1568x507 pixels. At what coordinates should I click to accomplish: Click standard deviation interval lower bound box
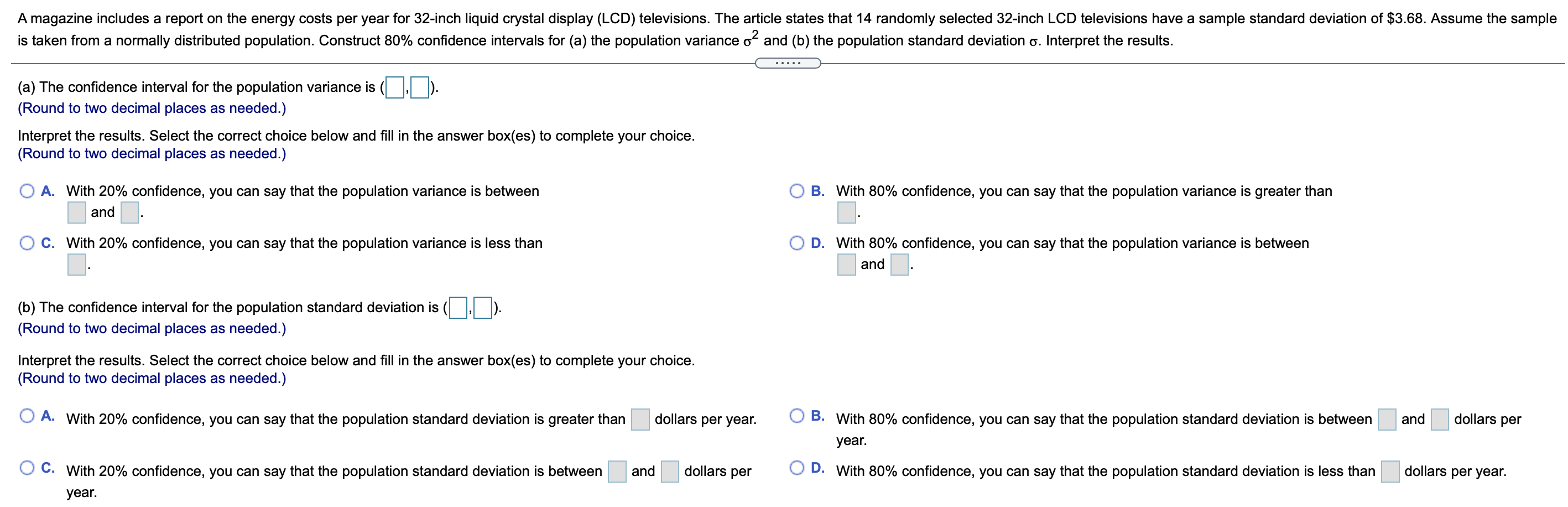[x=458, y=308]
